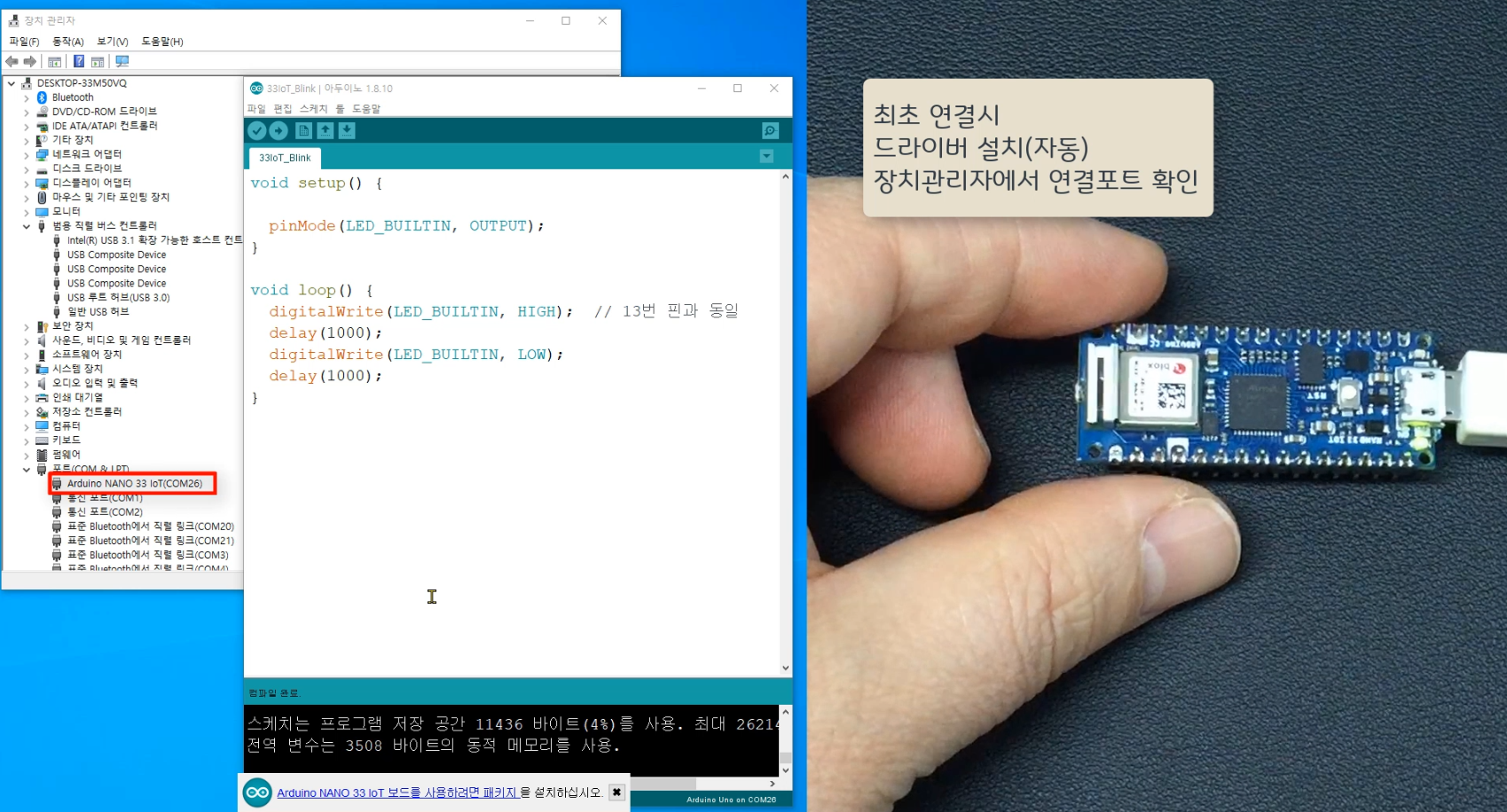Screen dimensions: 1507x812
Task: Click Back arrow in Device Manager toolbar
Action: click(x=12, y=61)
